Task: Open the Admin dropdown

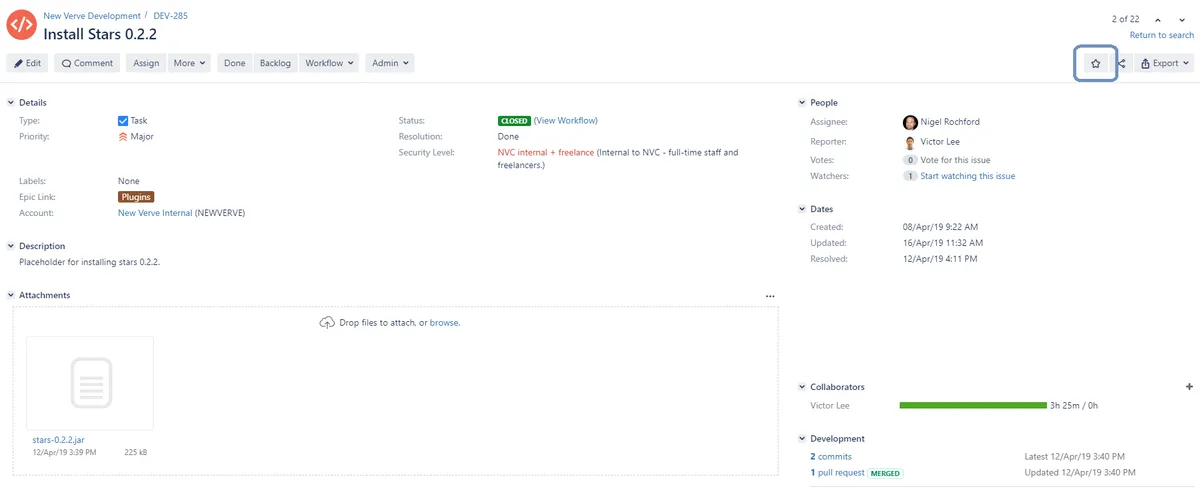Action: coord(390,63)
